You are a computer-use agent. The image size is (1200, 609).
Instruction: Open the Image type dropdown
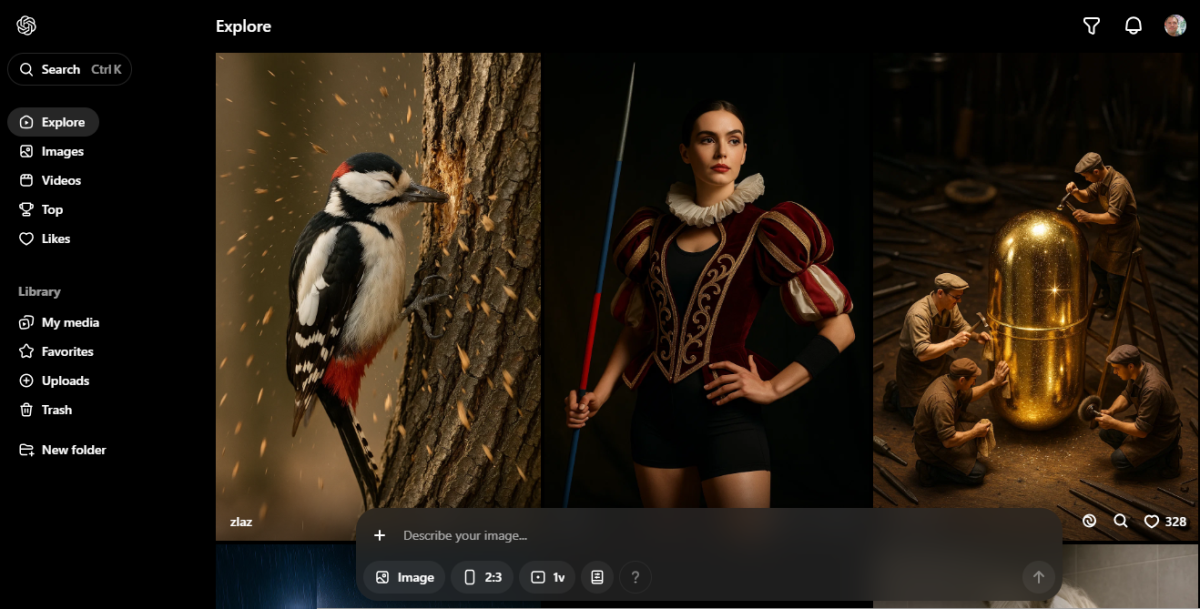pos(405,577)
